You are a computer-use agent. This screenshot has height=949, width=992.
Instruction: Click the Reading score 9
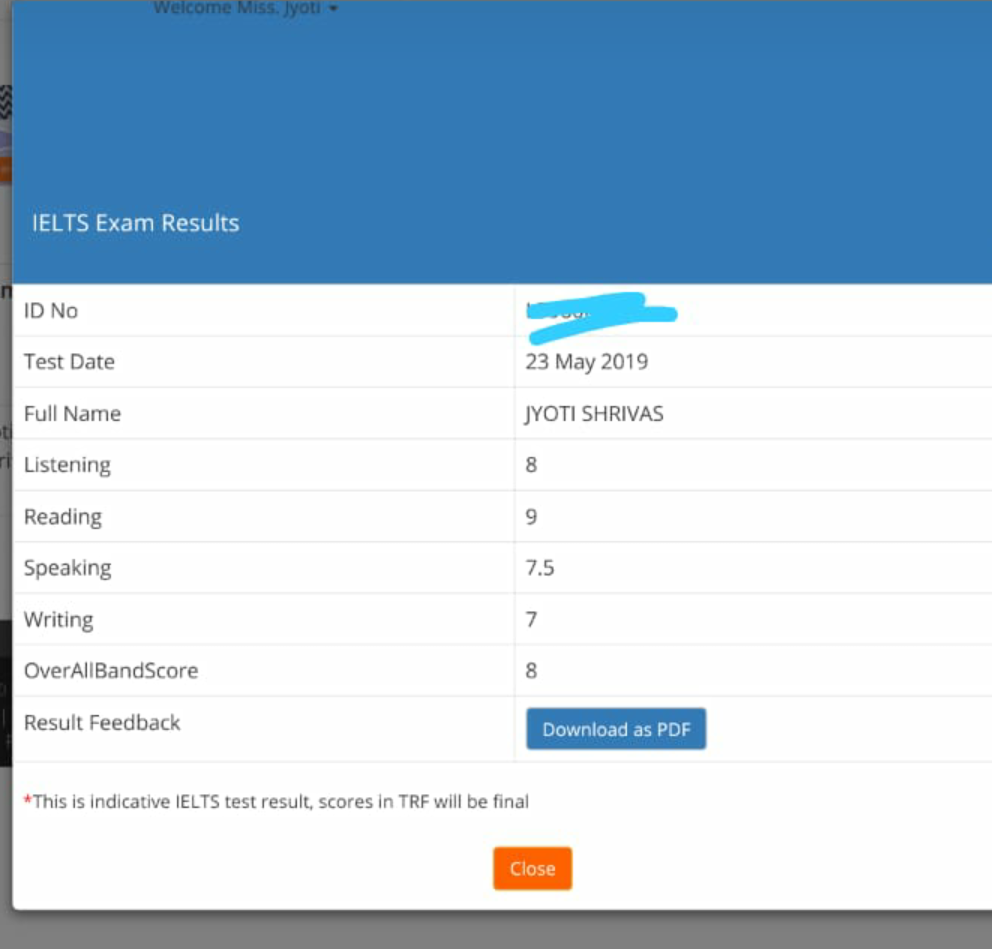point(531,517)
